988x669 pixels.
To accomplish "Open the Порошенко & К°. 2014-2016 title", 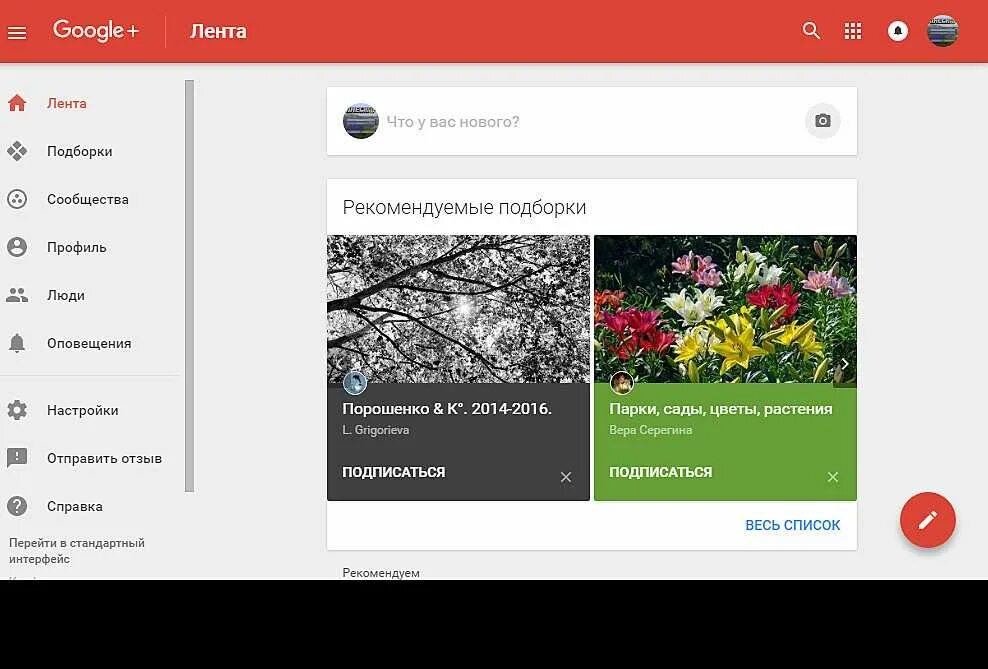I will [x=447, y=409].
